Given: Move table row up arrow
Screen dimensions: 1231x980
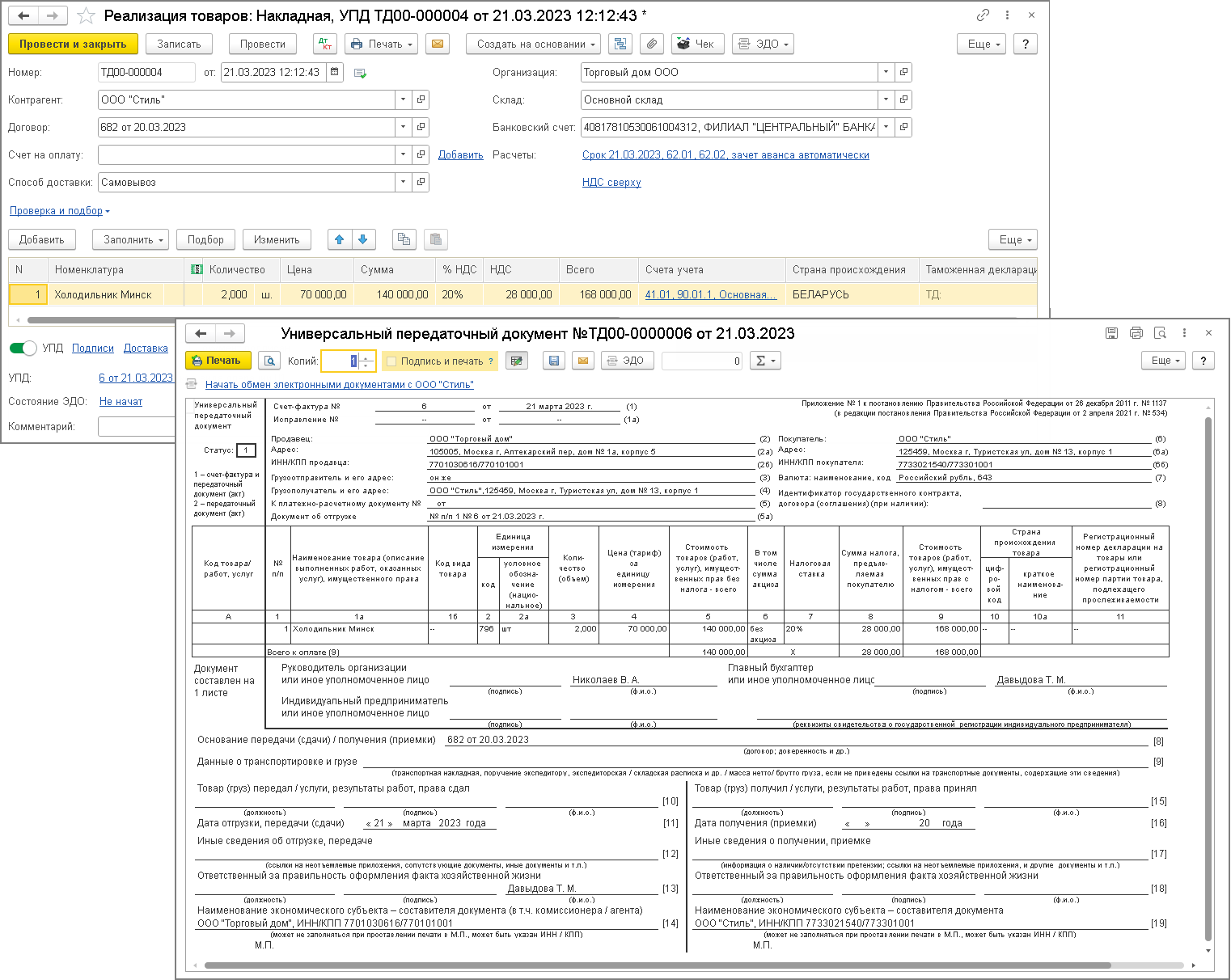Looking at the screenshot, I should point(340,239).
